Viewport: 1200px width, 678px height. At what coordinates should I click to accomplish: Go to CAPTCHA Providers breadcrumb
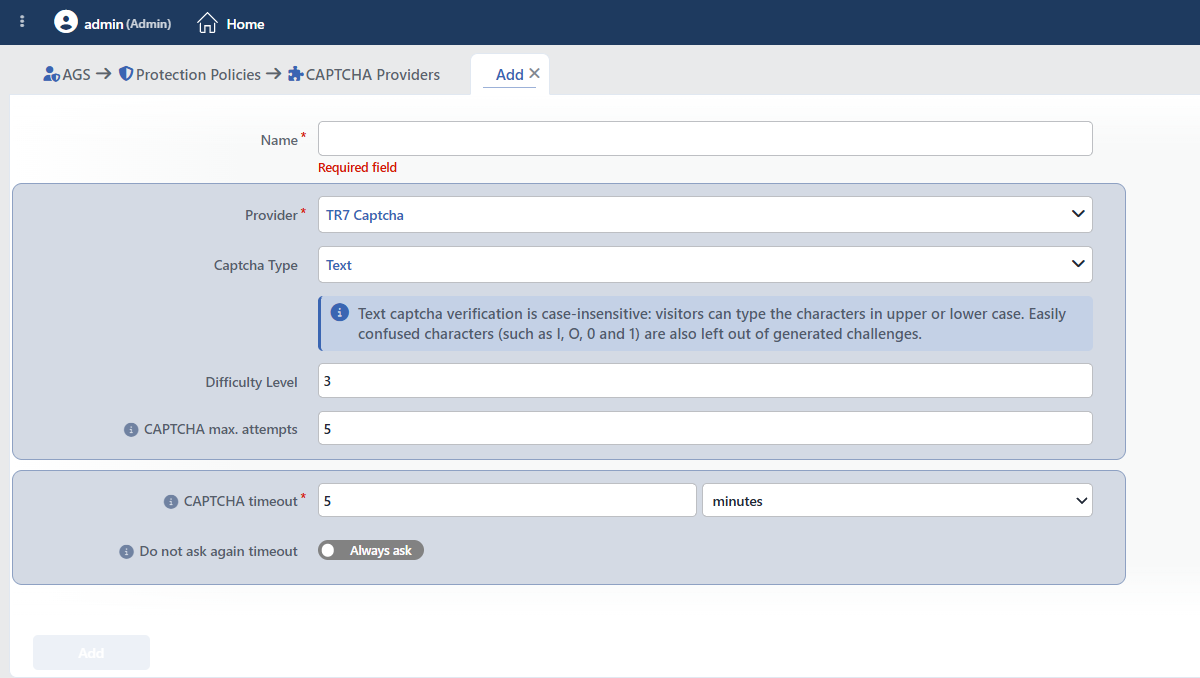373,74
